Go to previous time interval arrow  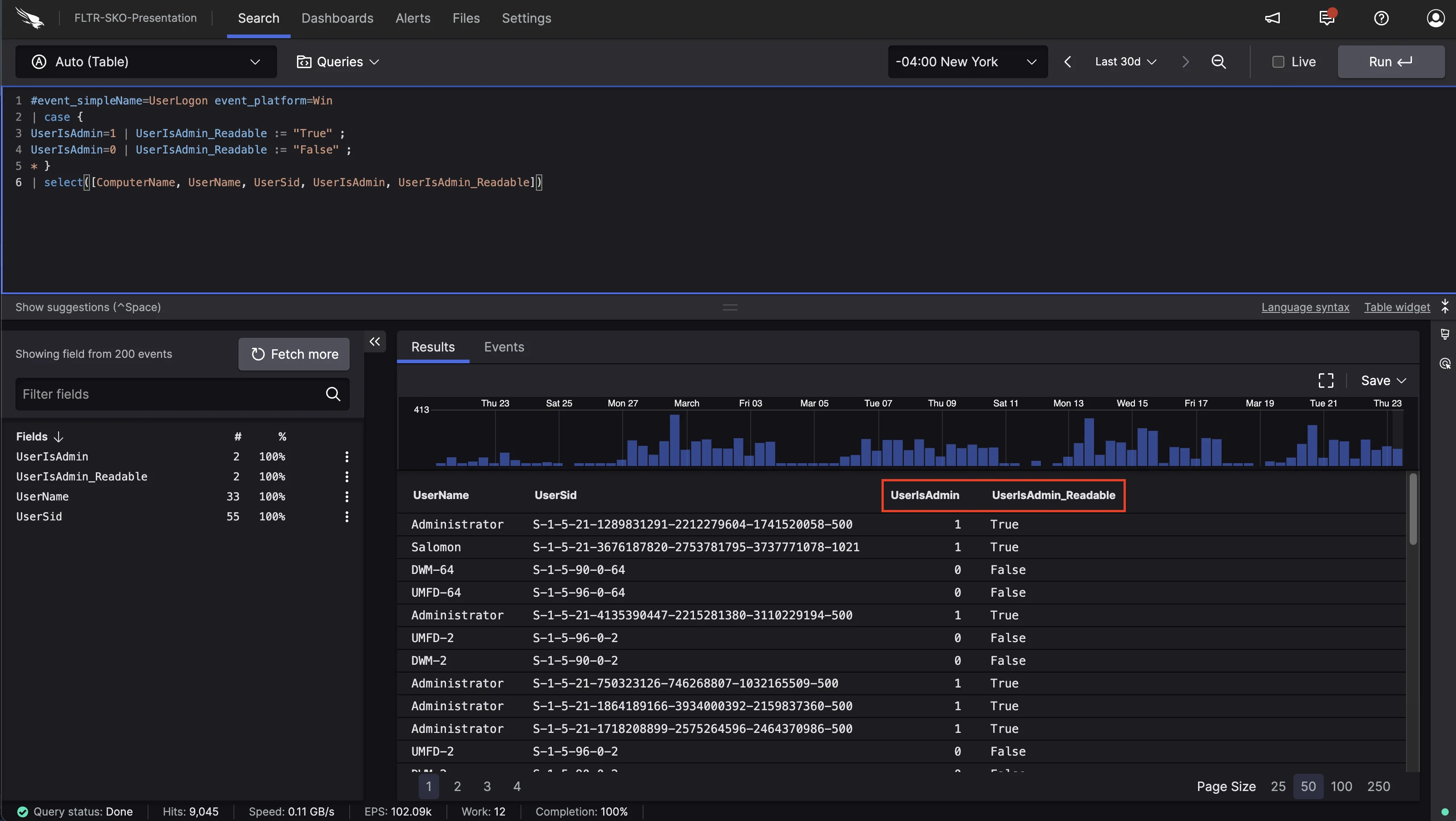(1067, 62)
